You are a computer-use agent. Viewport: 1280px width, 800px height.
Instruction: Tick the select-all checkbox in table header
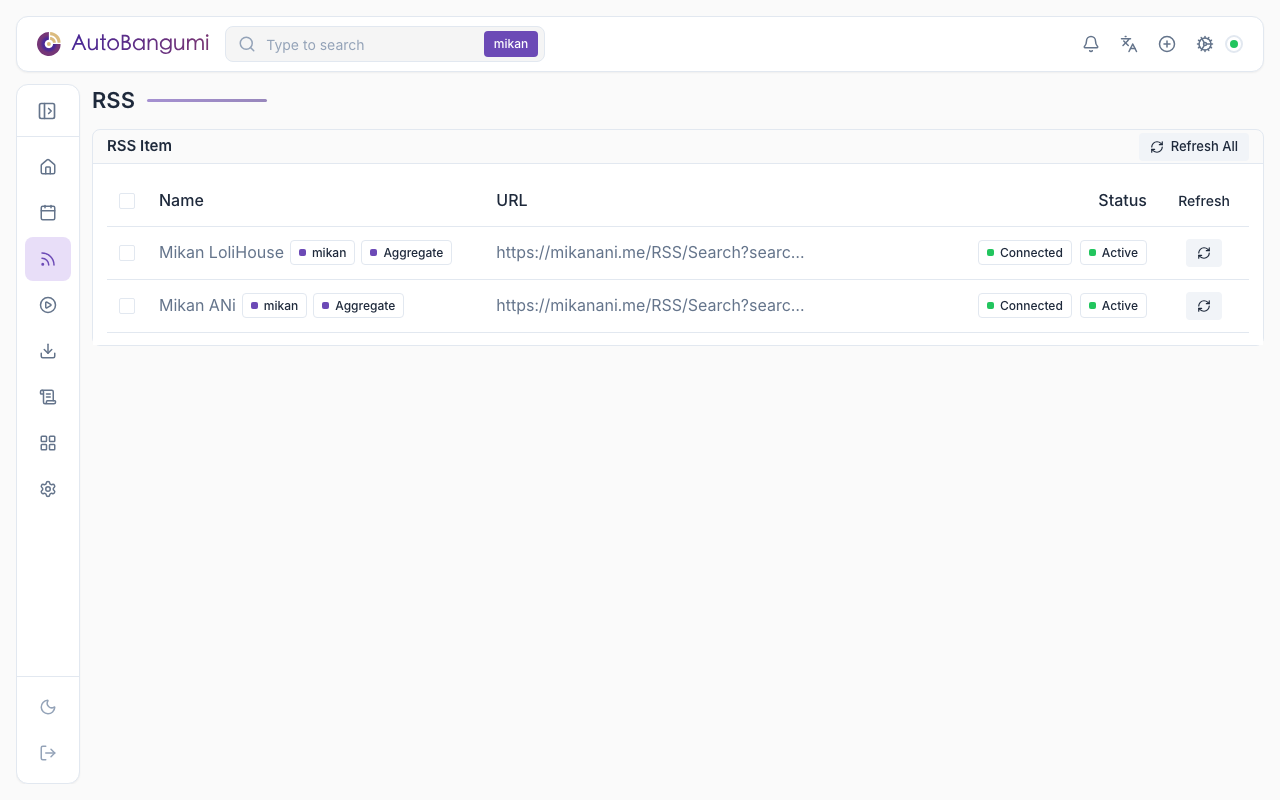click(127, 201)
